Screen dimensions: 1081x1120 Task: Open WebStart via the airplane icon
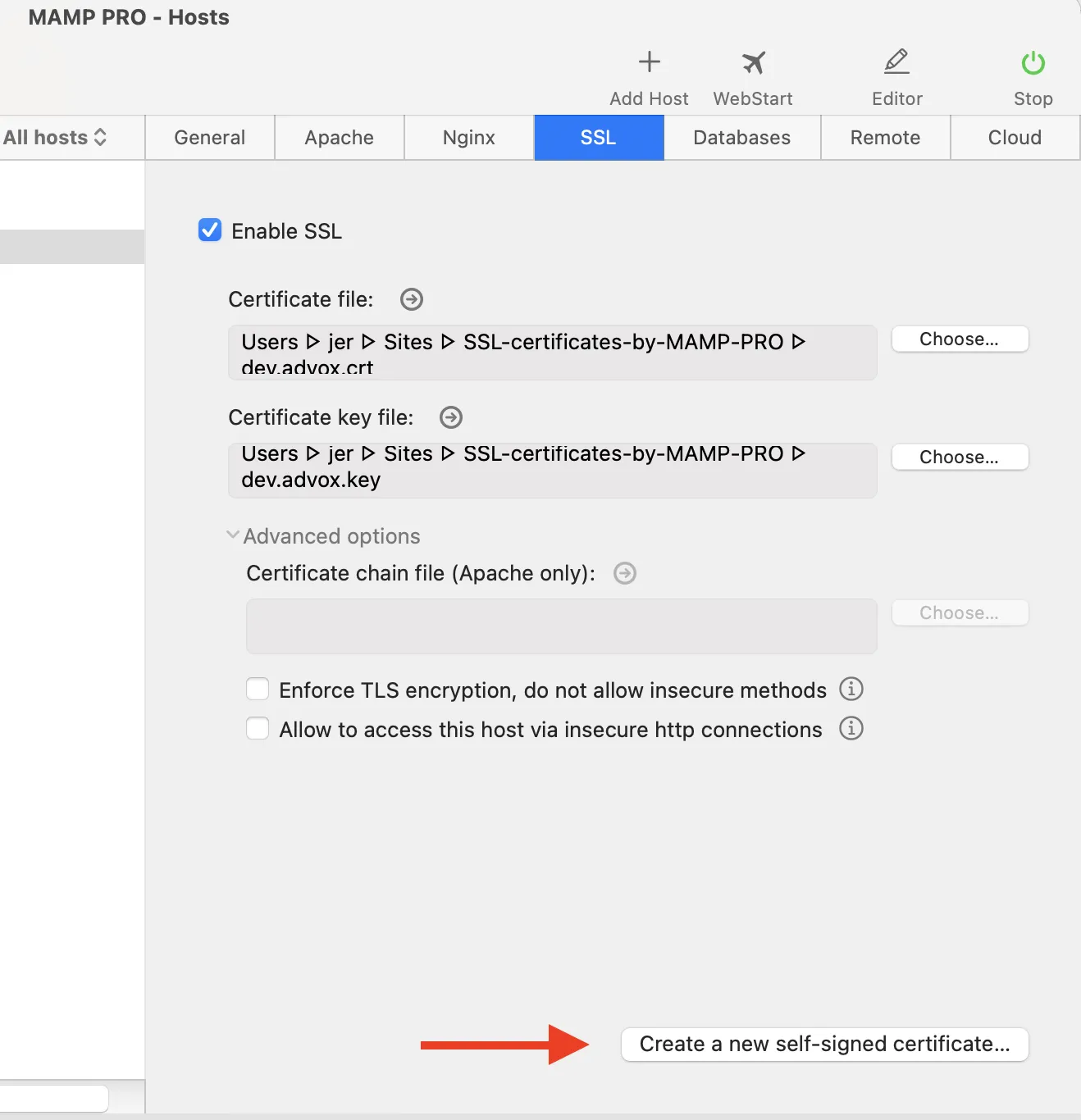coord(753,62)
